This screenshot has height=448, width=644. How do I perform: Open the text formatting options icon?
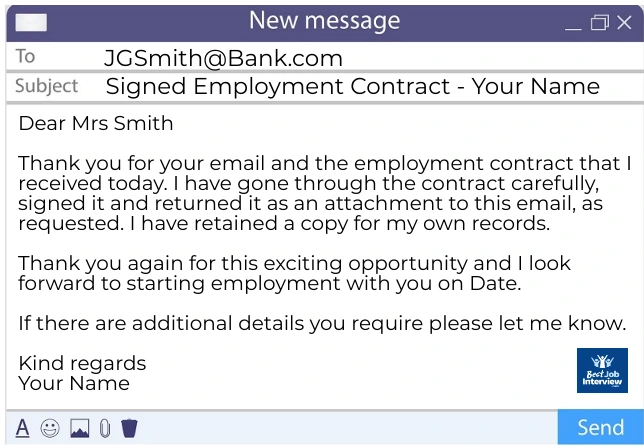pos(23,428)
